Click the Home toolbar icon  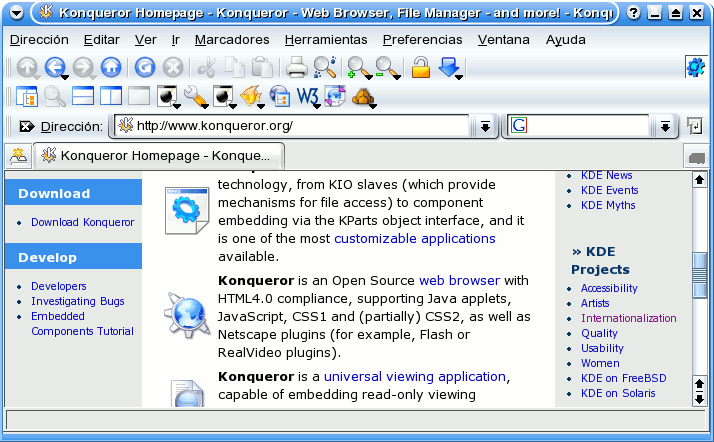click(x=111, y=68)
